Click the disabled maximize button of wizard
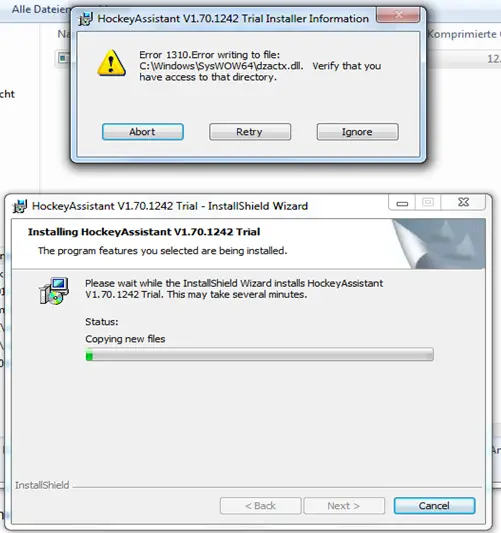The height and width of the screenshot is (533, 501). pos(428,203)
